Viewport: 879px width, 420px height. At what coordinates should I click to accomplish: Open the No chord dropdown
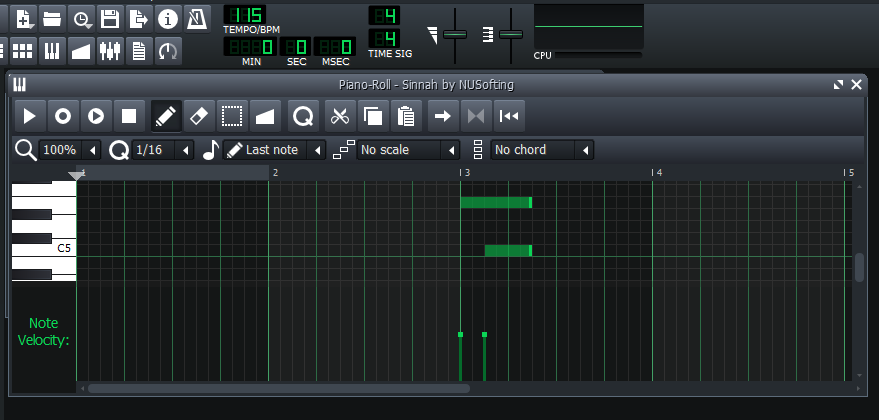pos(542,150)
